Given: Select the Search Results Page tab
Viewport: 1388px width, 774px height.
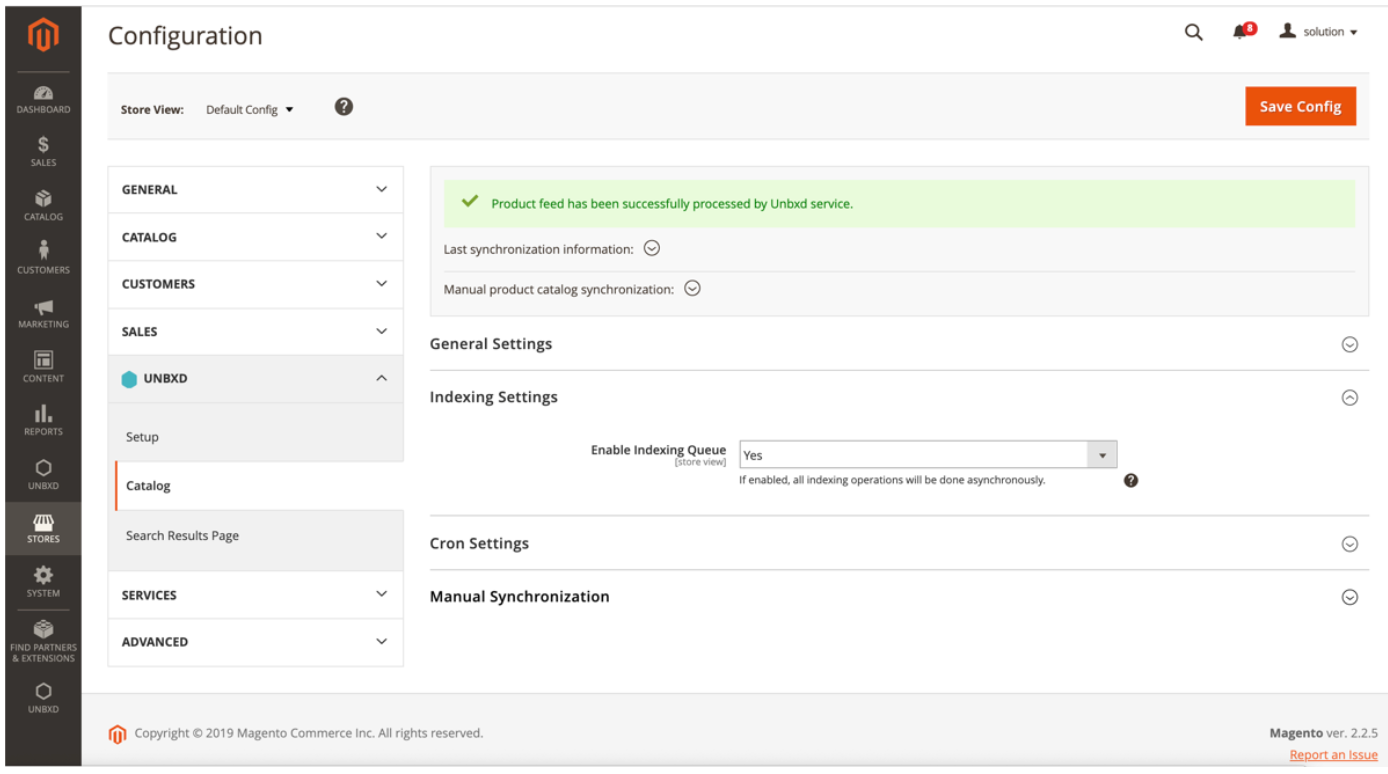Looking at the screenshot, I should pyautogui.click(x=259, y=536).
